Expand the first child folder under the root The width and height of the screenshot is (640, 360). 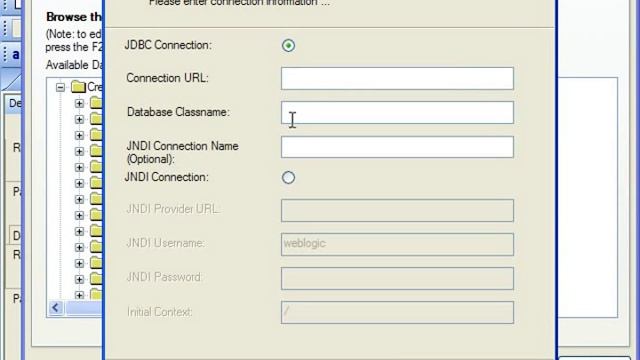pyautogui.click(x=79, y=103)
